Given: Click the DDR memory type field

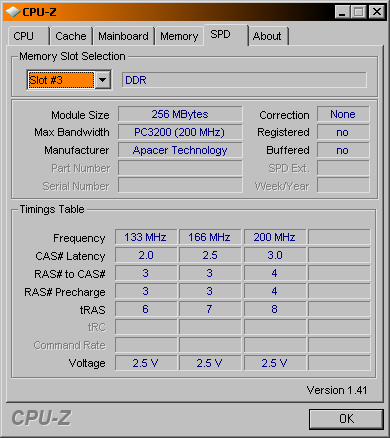Looking at the screenshot, I should click(244, 80).
